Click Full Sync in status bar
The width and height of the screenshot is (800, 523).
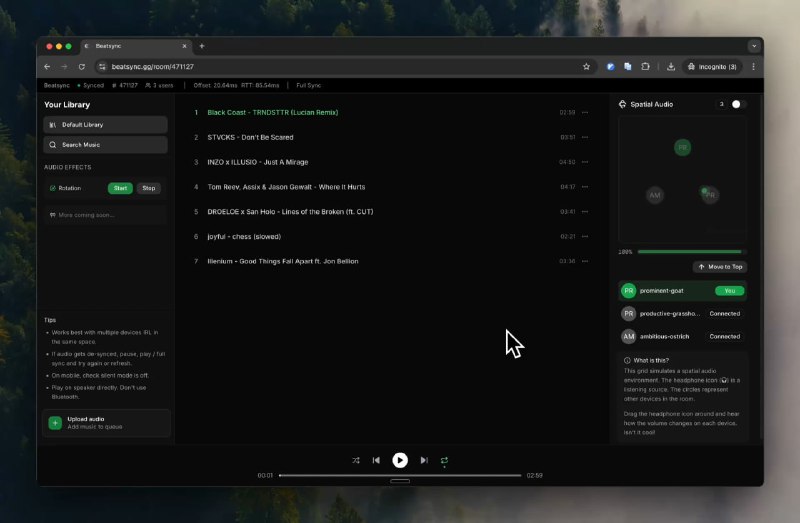308,86
